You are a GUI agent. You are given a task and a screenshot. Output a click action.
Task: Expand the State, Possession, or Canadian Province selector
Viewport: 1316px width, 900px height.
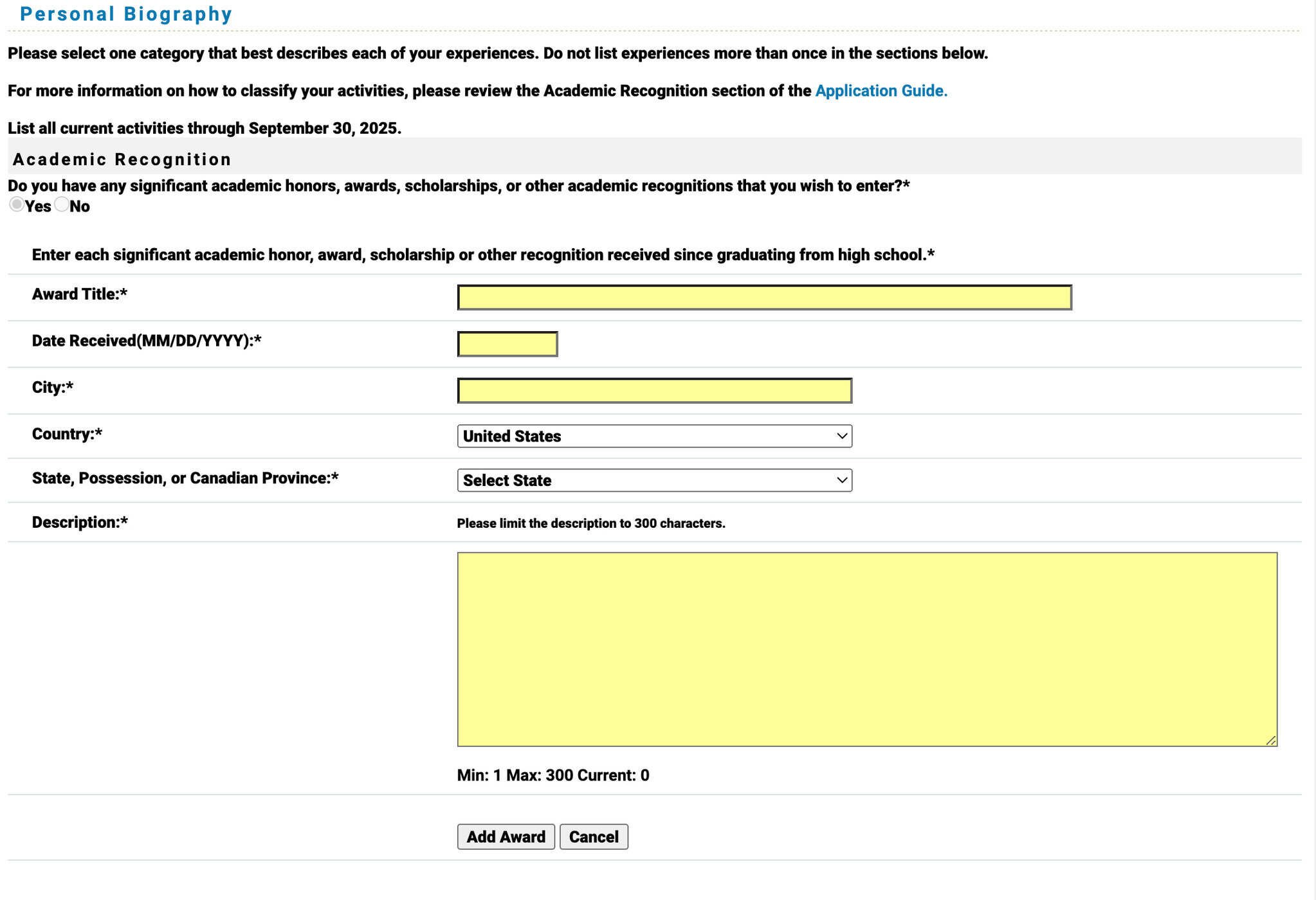click(x=653, y=480)
